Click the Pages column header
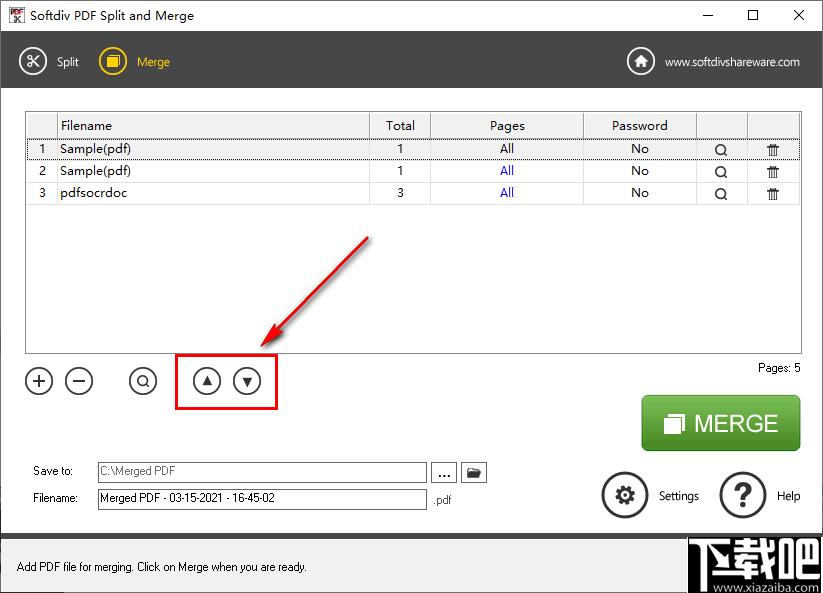 pyautogui.click(x=507, y=125)
